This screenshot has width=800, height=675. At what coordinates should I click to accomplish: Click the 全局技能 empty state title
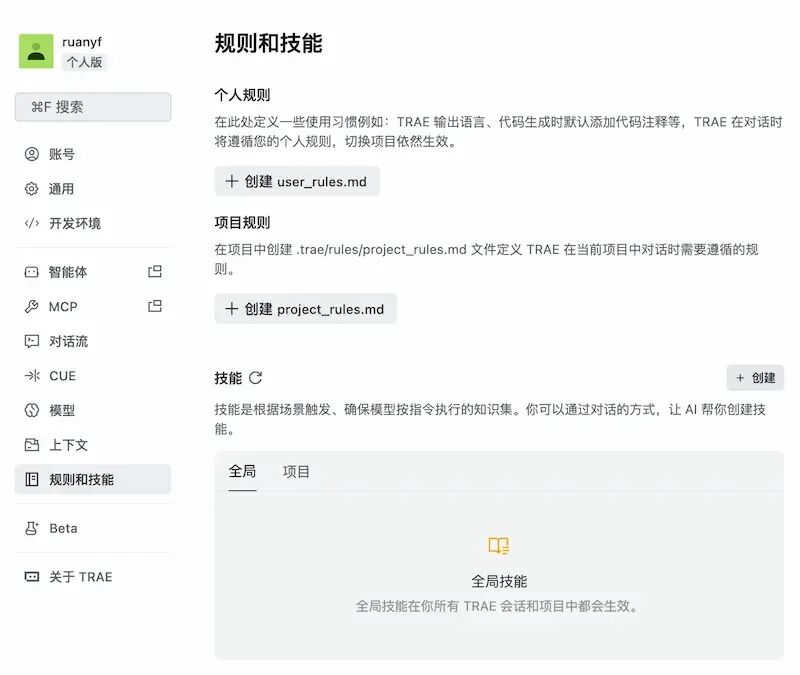[x=499, y=581]
